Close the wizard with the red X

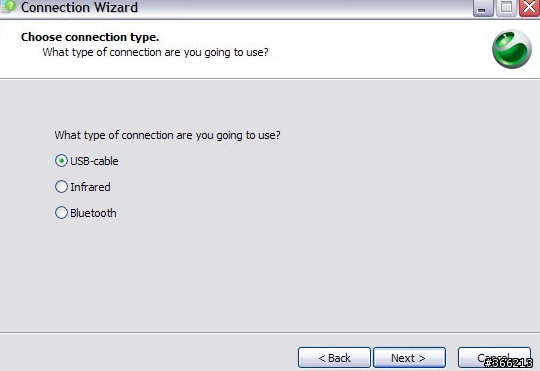[x=529, y=8]
